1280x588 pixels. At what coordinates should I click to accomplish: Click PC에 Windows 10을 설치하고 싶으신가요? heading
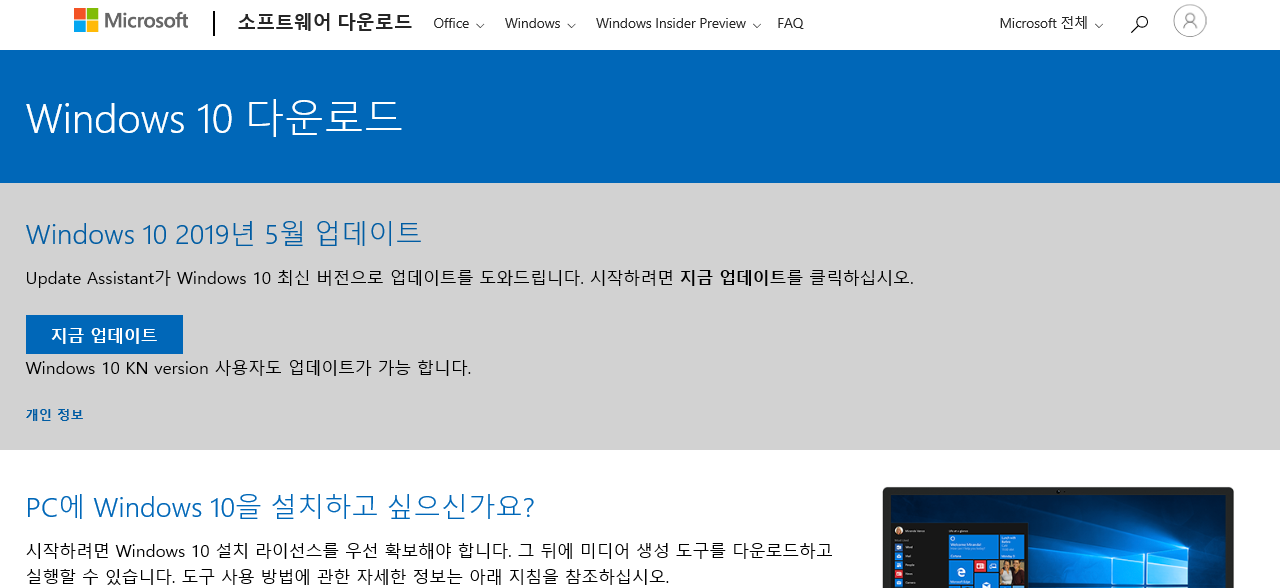(x=280, y=507)
